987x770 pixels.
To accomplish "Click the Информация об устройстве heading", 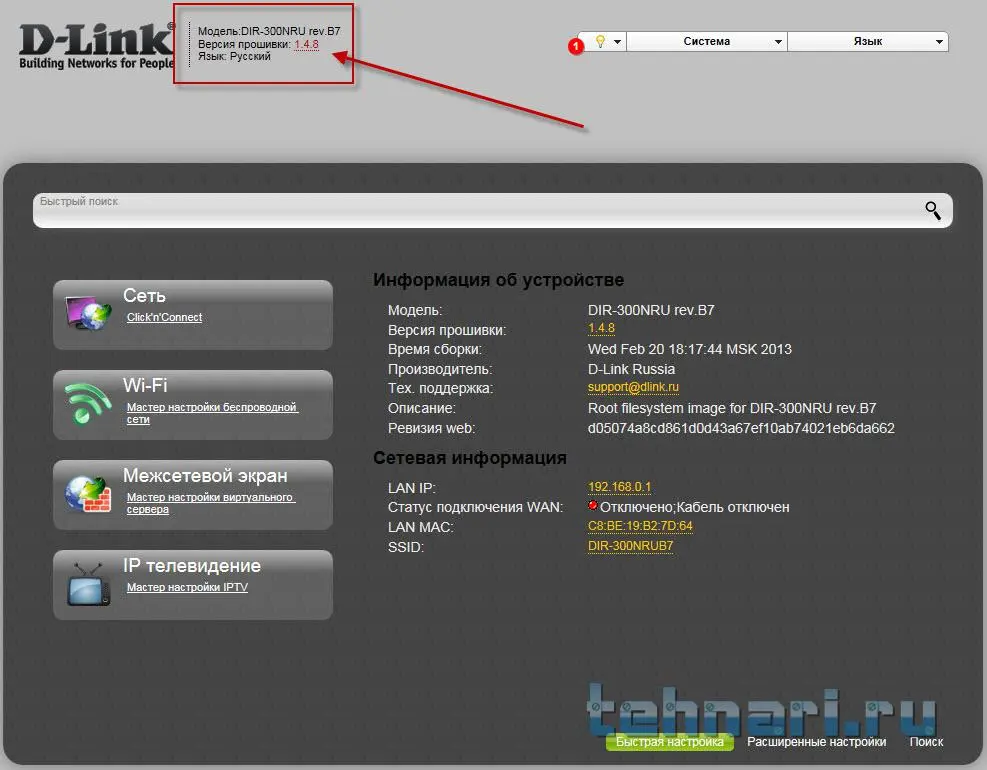I will [x=499, y=280].
